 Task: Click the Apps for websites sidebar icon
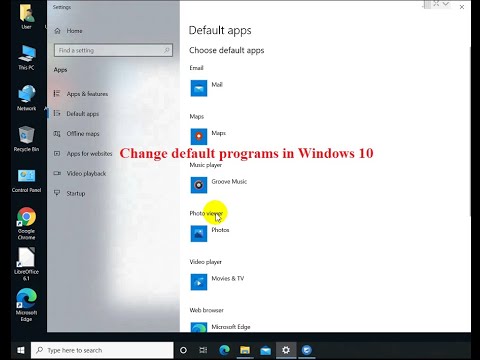point(57,153)
